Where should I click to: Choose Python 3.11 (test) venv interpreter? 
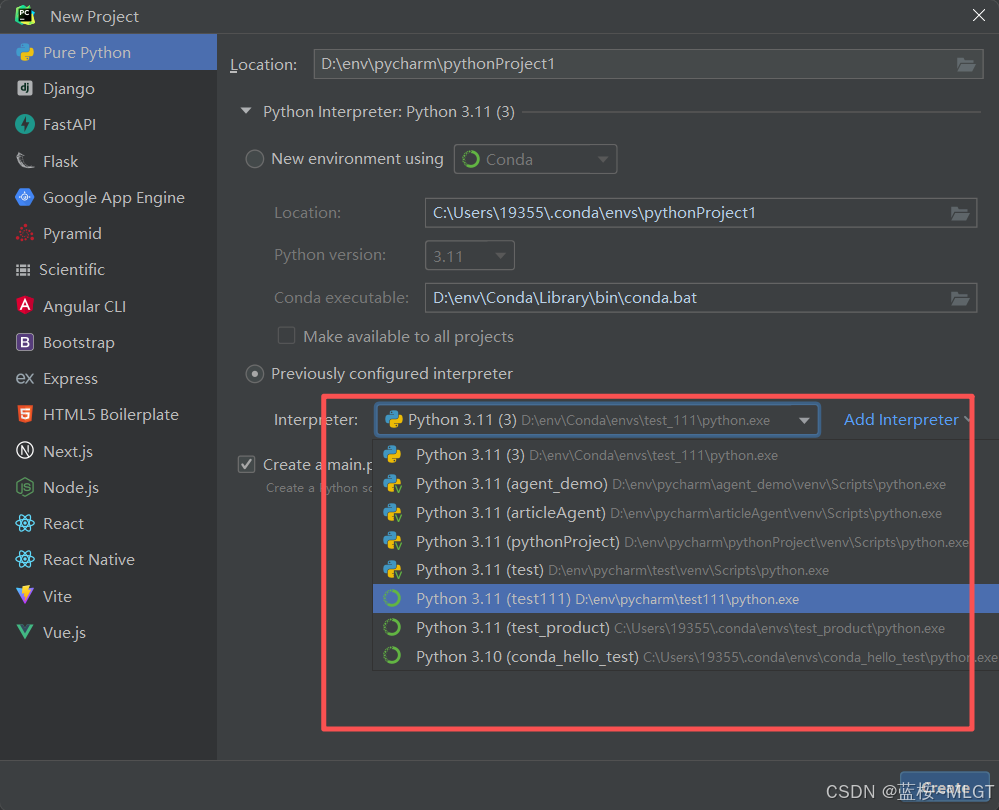[x=686, y=570]
